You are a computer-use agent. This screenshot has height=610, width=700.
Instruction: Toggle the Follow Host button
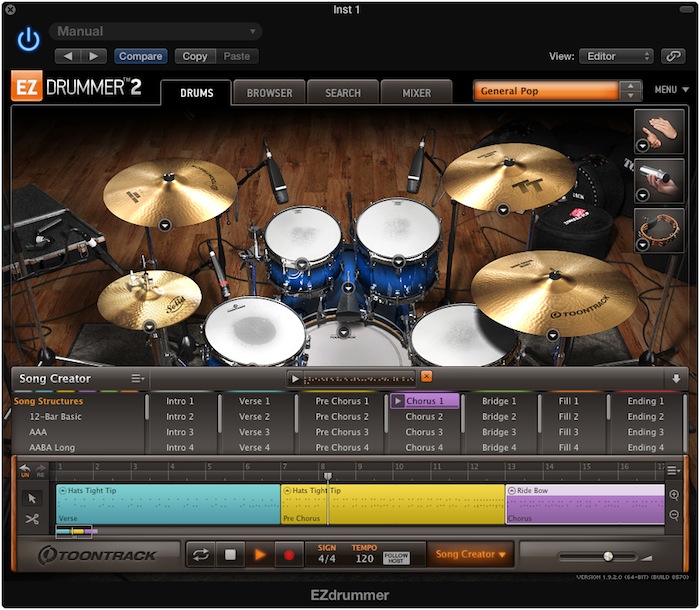(x=396, y=558)
